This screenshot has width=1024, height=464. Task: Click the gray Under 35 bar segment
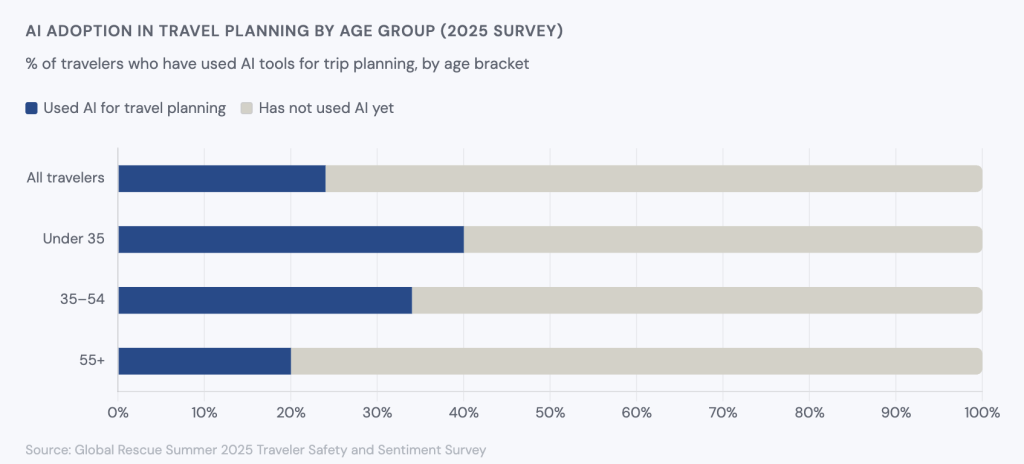pyautogui.click(x=722, y=239)
